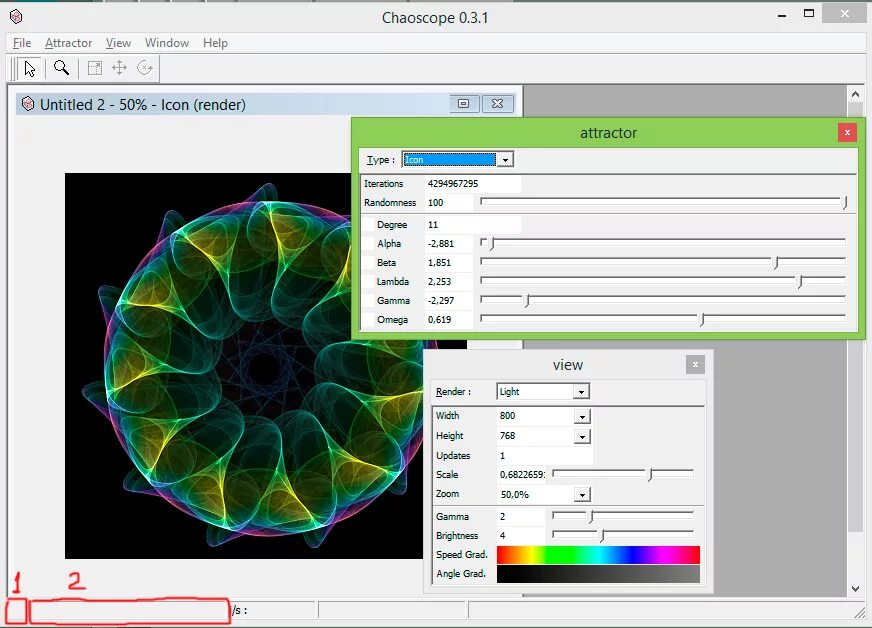The image size is (872, 628).
Task: Close the green attractor panel
Action: [847, 132]
